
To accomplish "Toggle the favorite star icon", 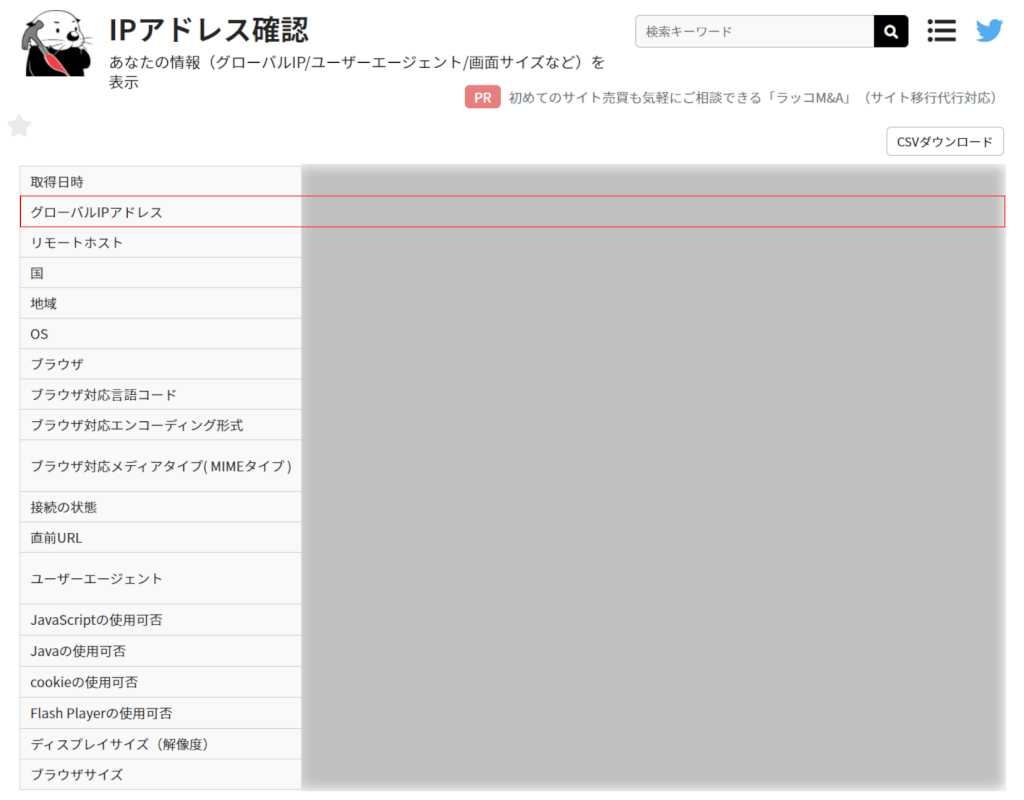I will tap(19, 126).
